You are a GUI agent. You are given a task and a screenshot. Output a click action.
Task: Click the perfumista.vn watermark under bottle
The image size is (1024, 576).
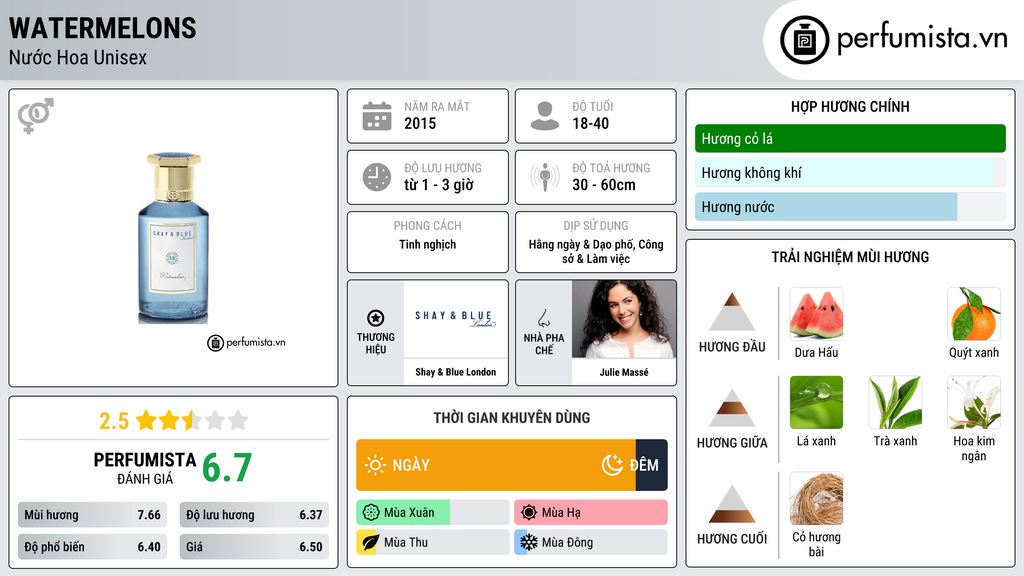[246, 342]
